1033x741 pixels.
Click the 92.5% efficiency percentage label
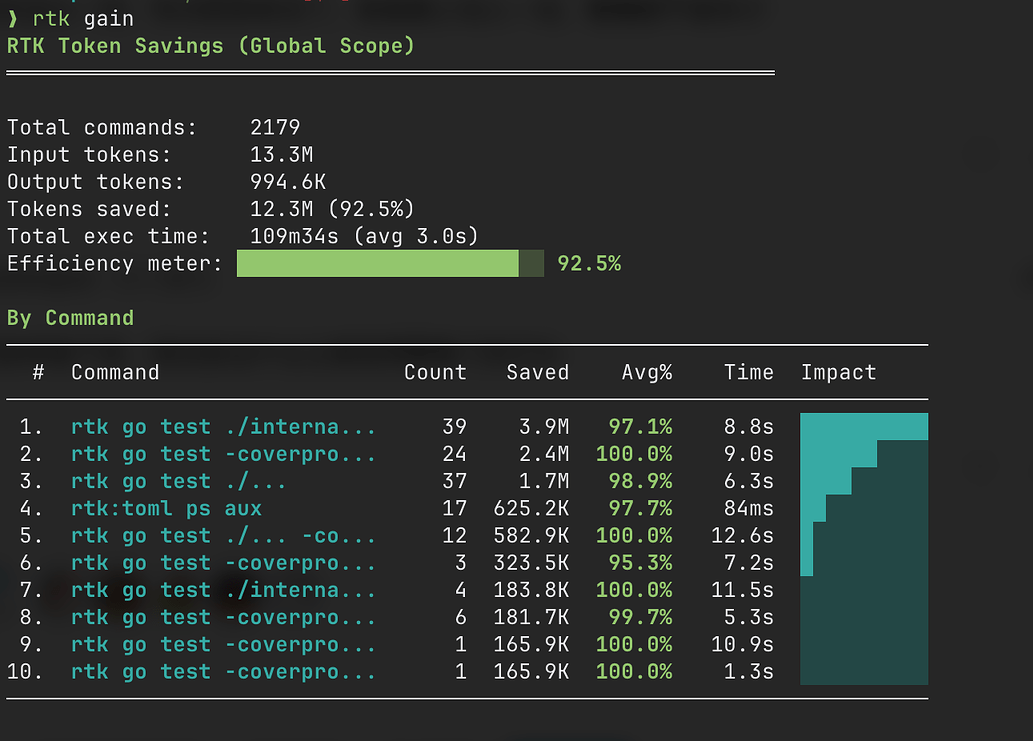tap(589, 263)
